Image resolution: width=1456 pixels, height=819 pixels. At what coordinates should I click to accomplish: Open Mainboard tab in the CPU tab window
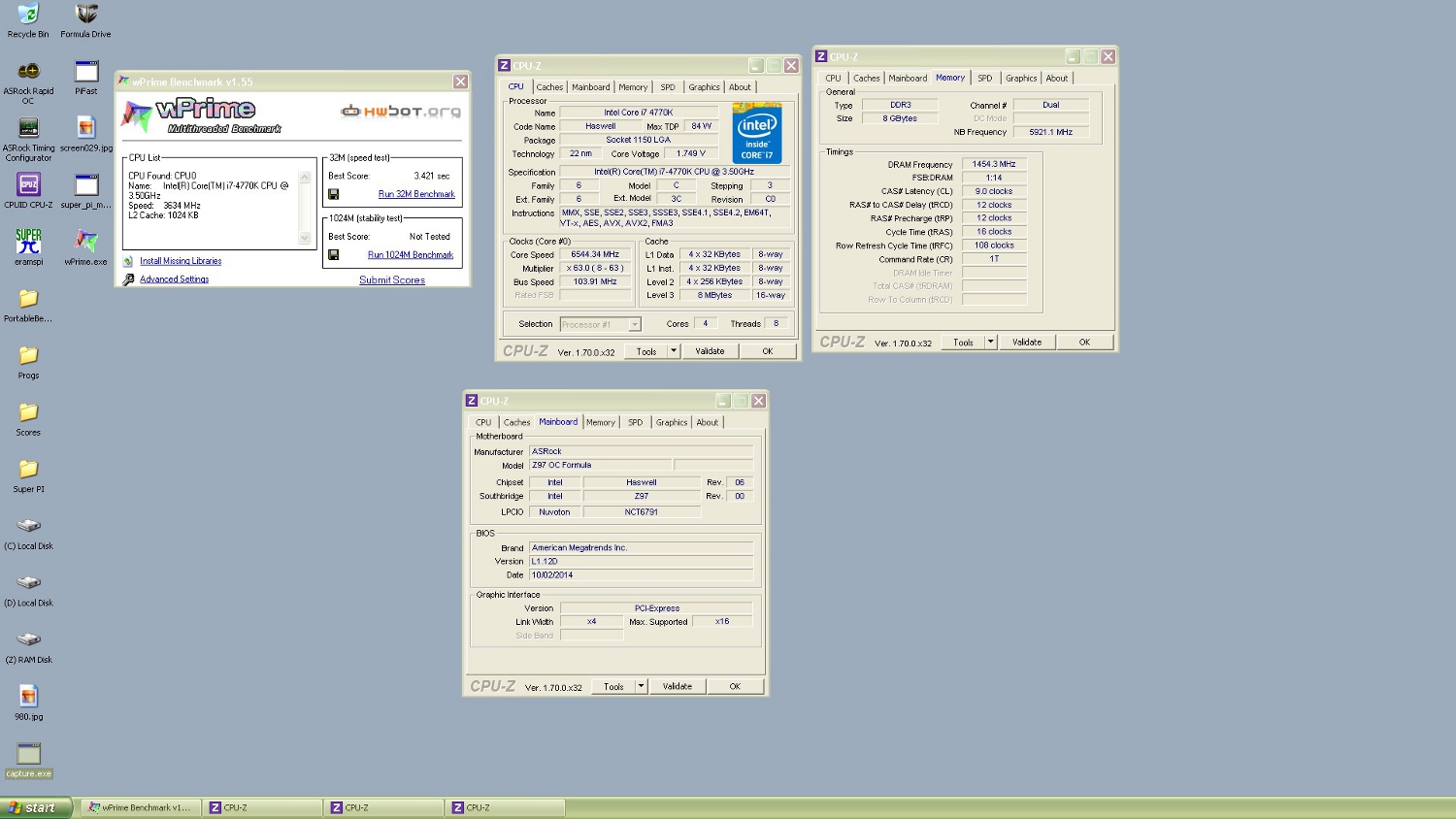click(590, 87)
